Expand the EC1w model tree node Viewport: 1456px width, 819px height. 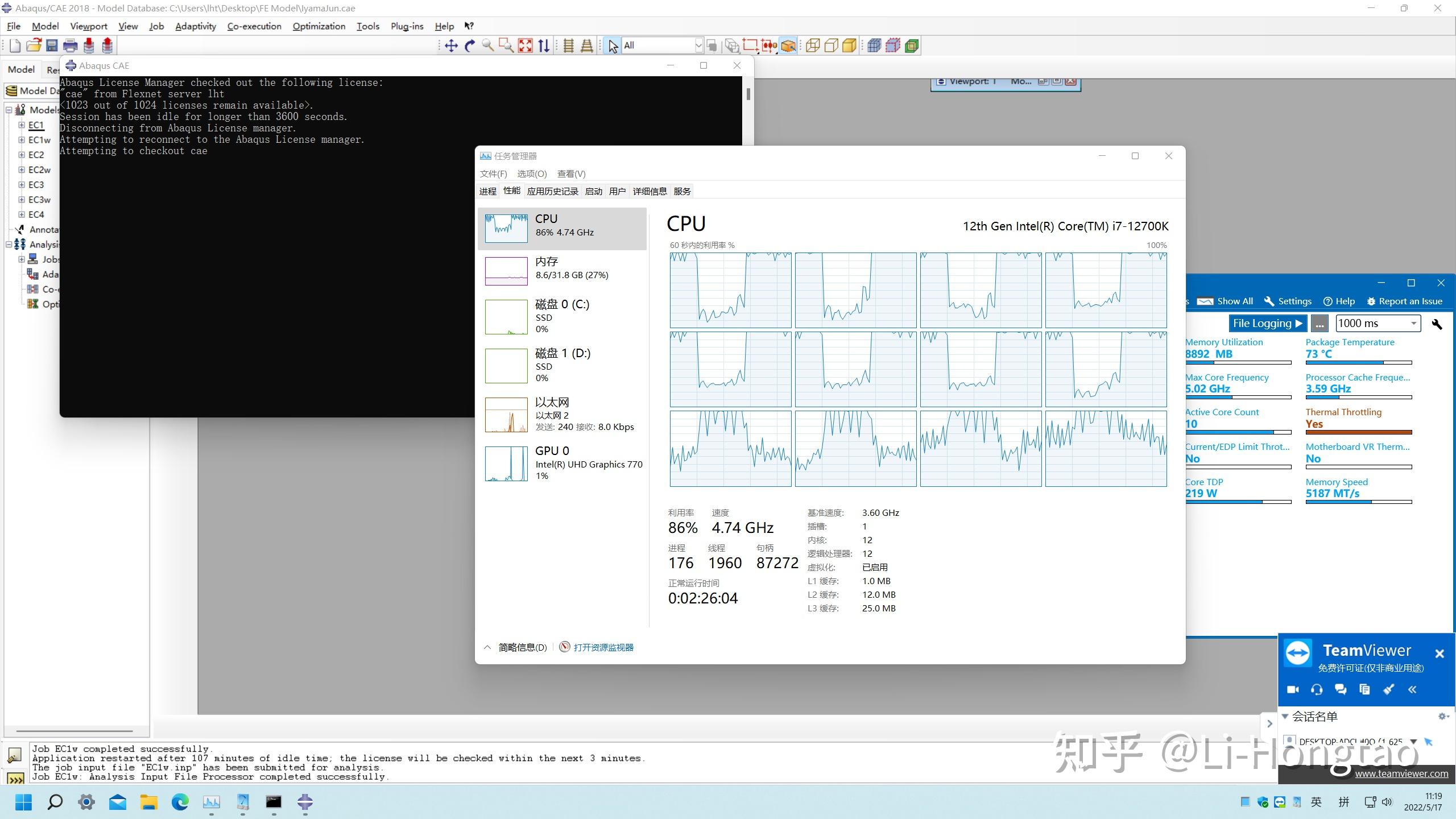pos(21,139)
